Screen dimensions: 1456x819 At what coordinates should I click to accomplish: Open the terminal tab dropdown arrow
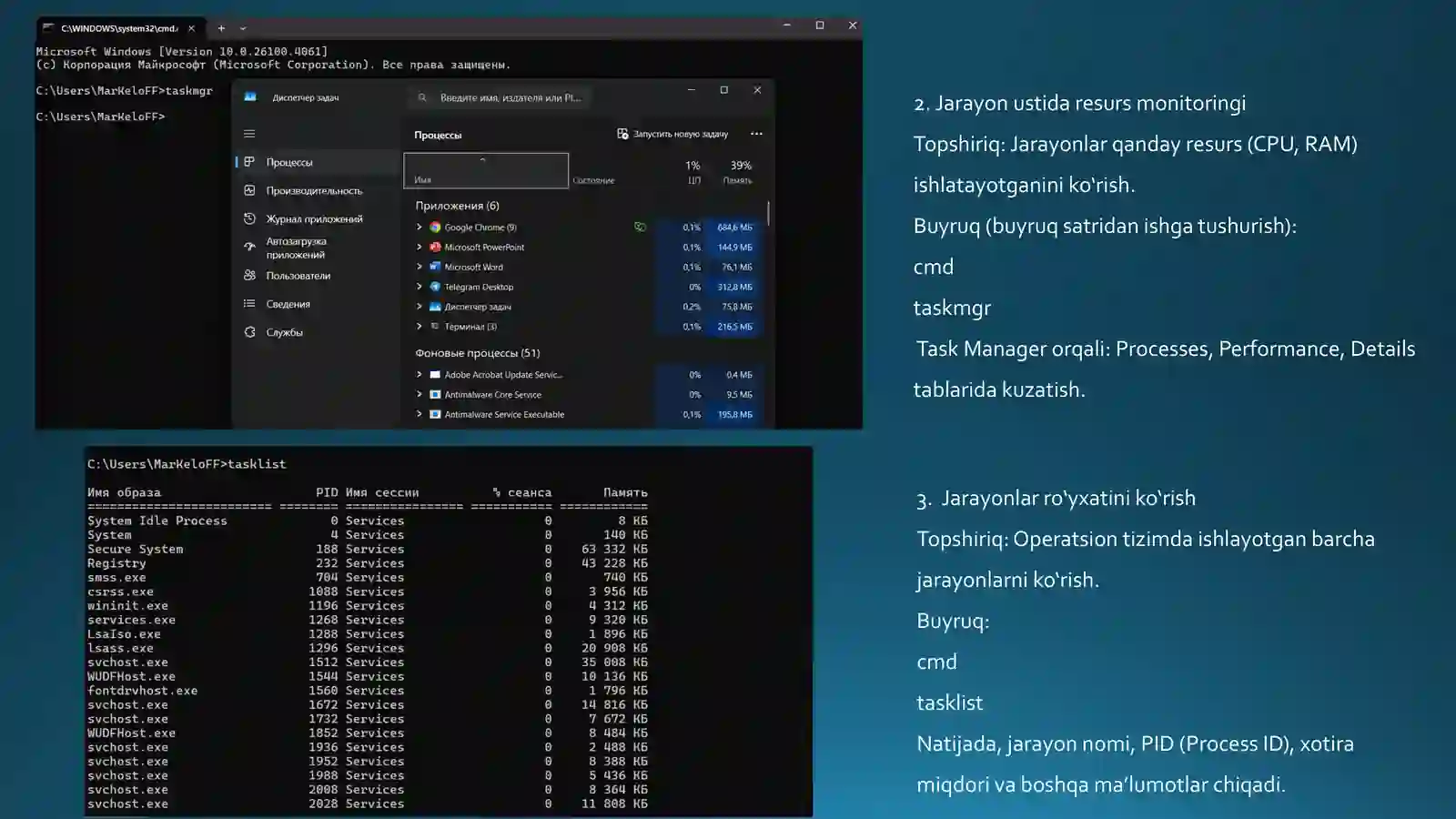243,28
